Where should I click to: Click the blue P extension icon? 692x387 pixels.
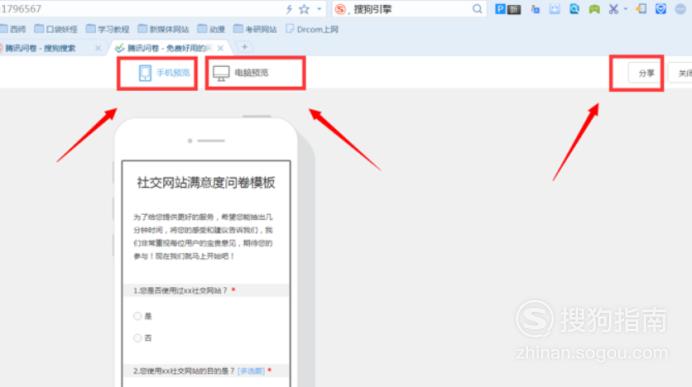pyautogui.click(x=500, y=9)
